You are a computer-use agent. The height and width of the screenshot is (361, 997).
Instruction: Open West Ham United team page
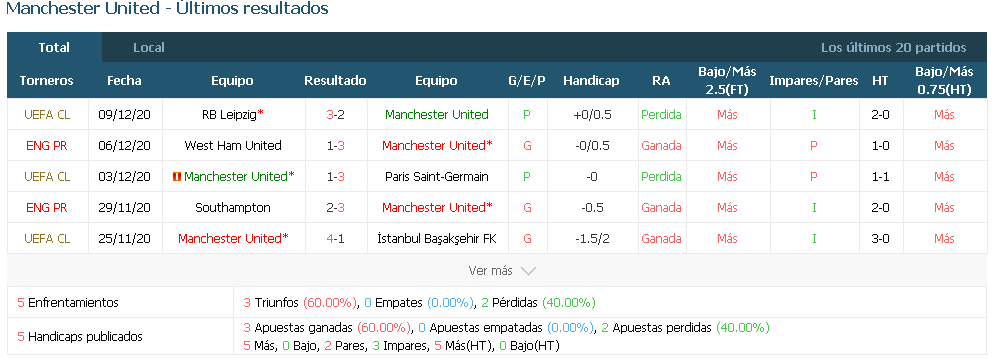233,146
